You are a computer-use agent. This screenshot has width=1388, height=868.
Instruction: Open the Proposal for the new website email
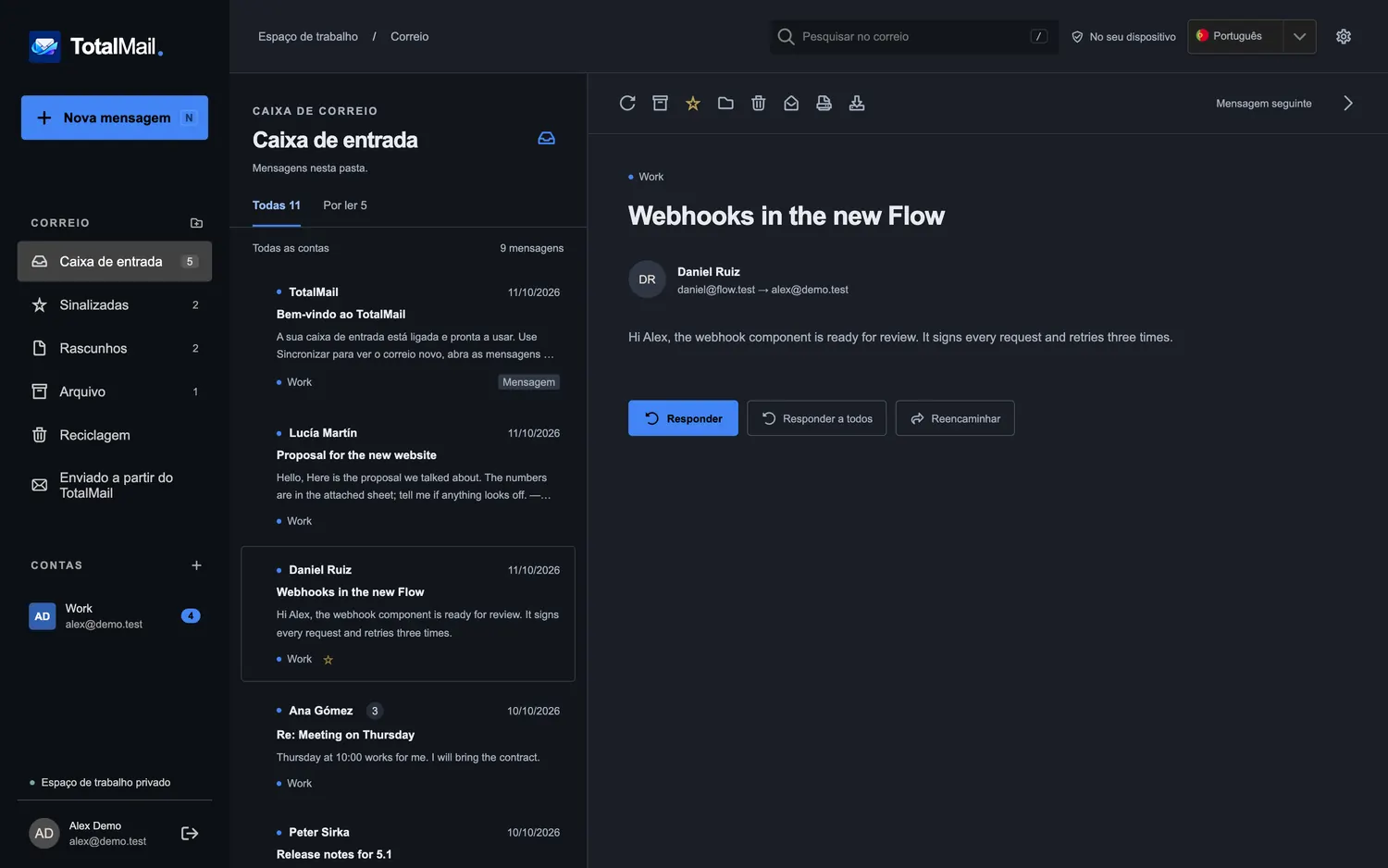408,476
